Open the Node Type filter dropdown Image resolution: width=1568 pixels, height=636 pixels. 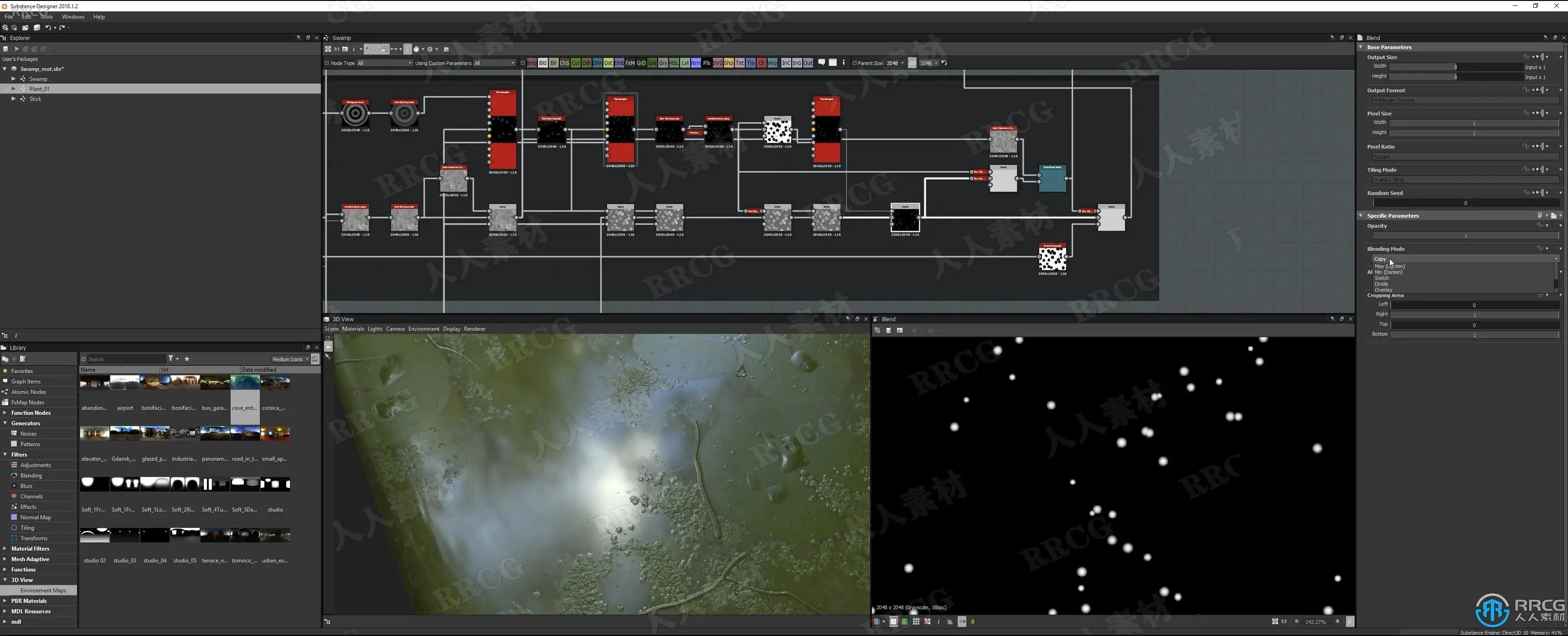click(384, 63)
